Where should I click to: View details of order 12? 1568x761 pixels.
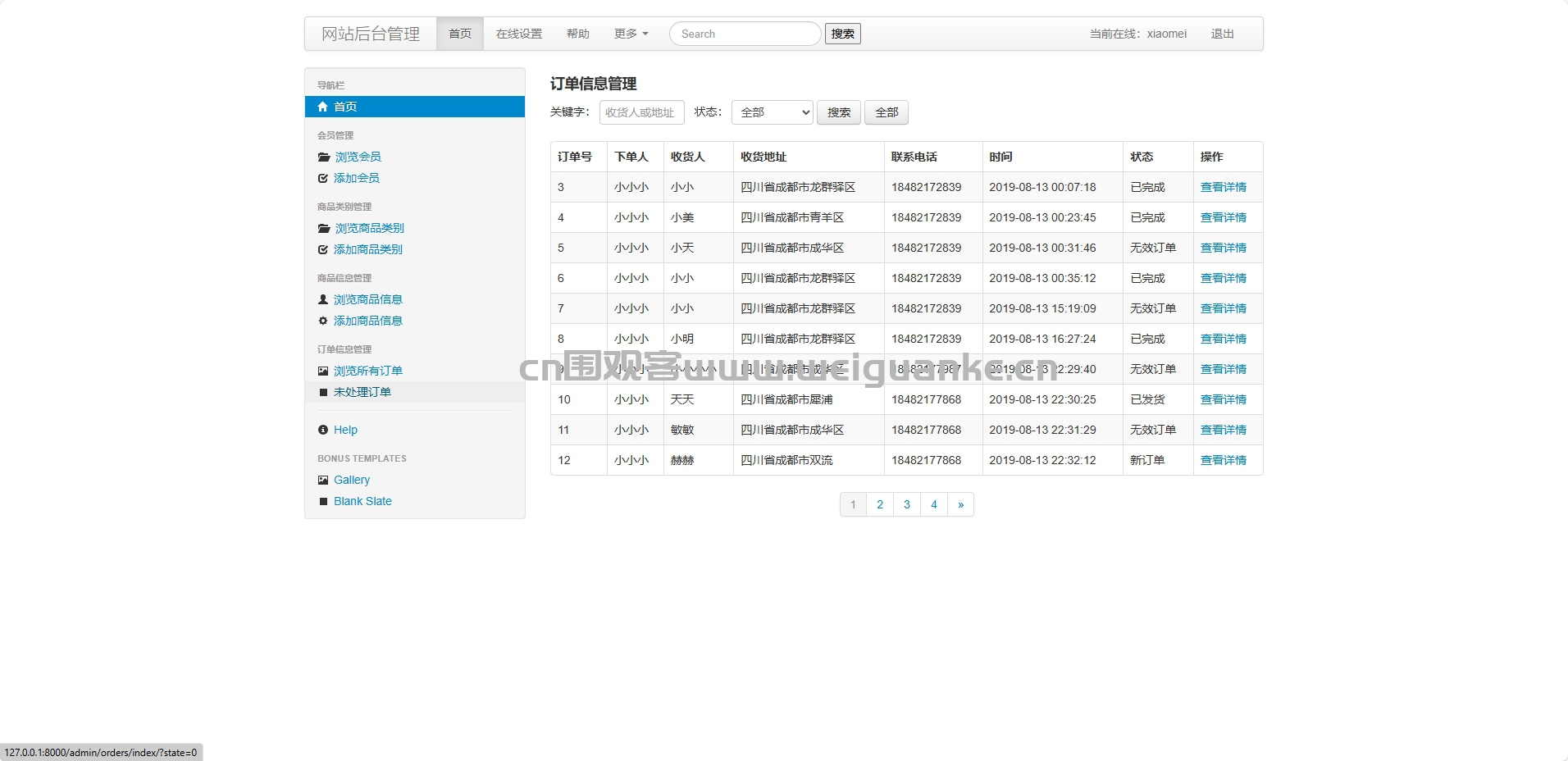click(1224, 460)
